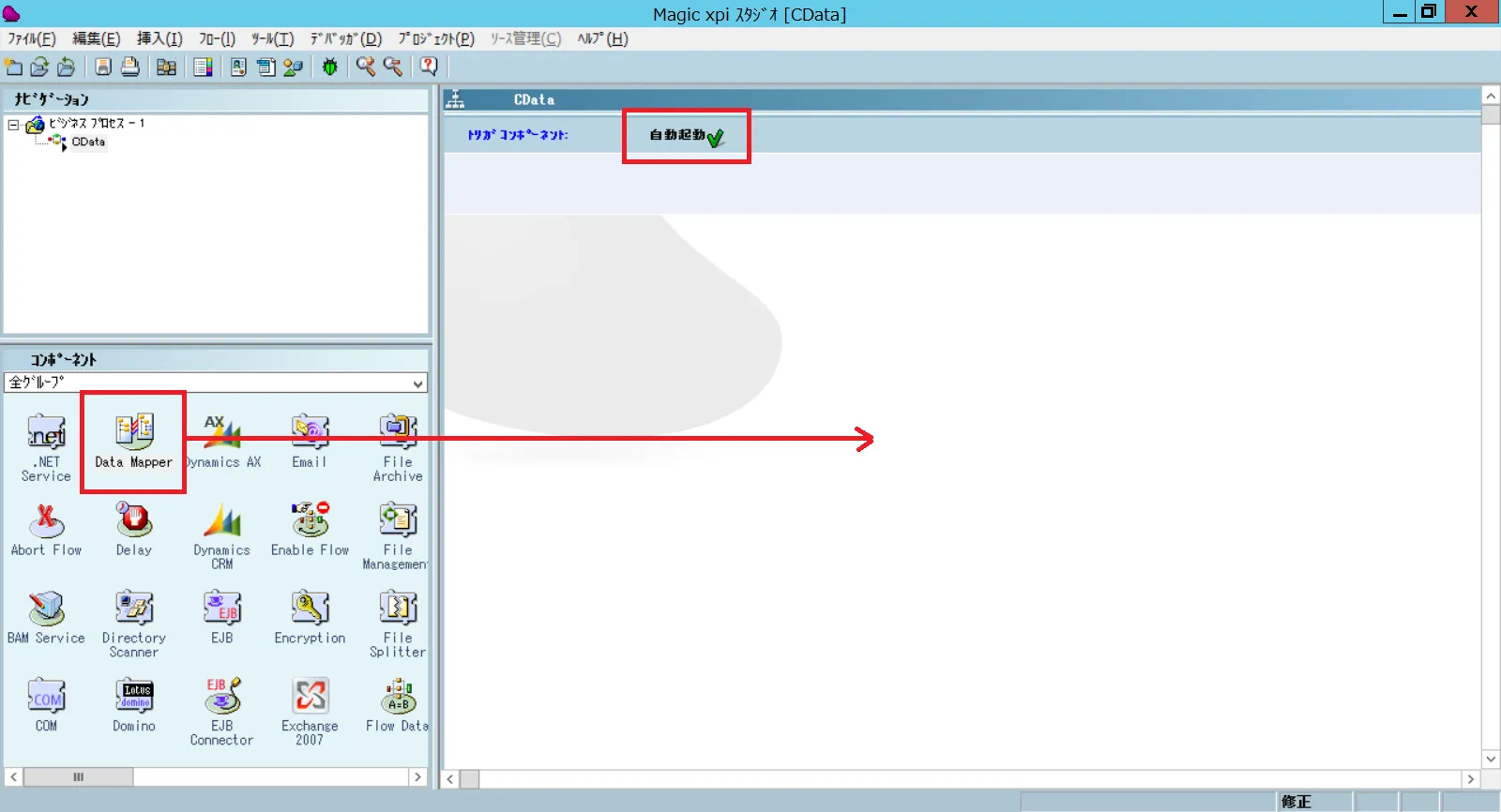Pick the Directory Scanner component
Screen dimensions: 1501x812
(x=134, y=609)
